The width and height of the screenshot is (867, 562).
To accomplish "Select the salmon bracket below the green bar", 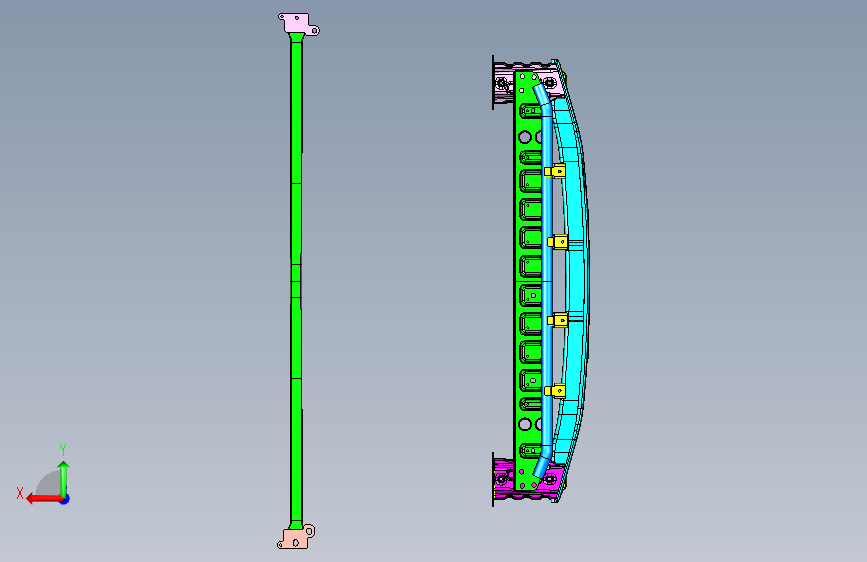I will pos(296,538).
